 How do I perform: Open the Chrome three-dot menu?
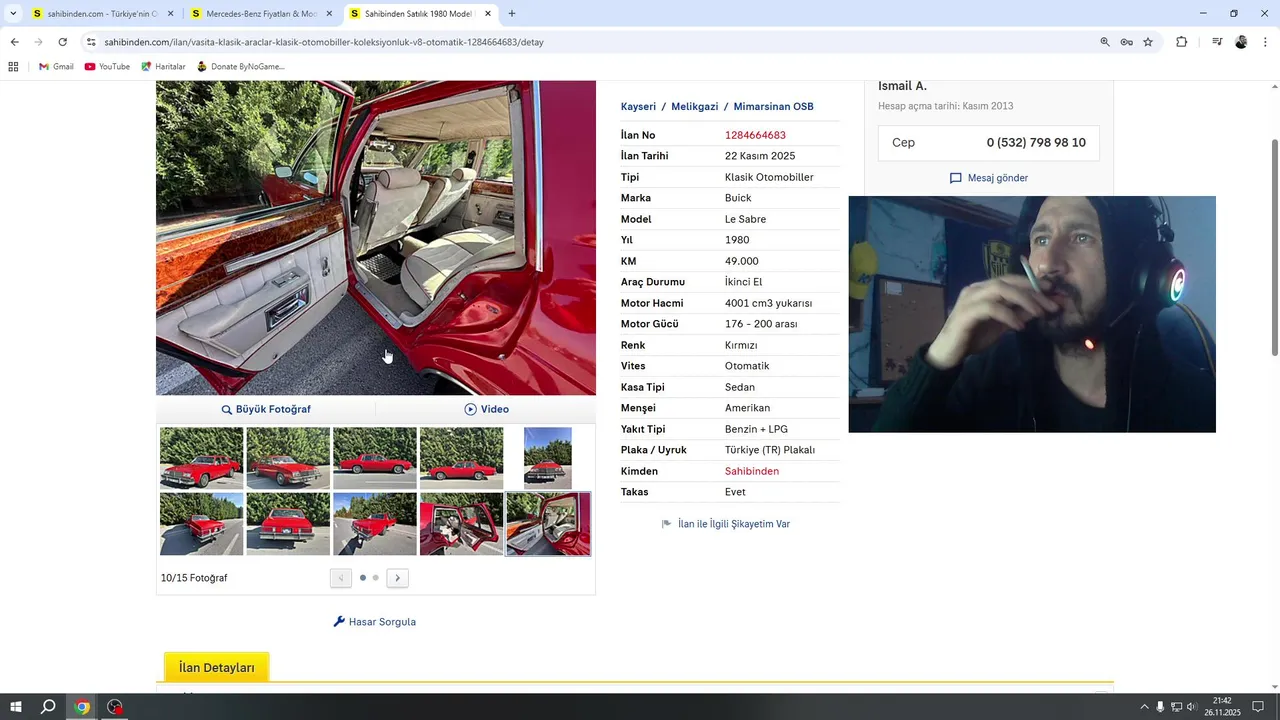click(1266, 42)
